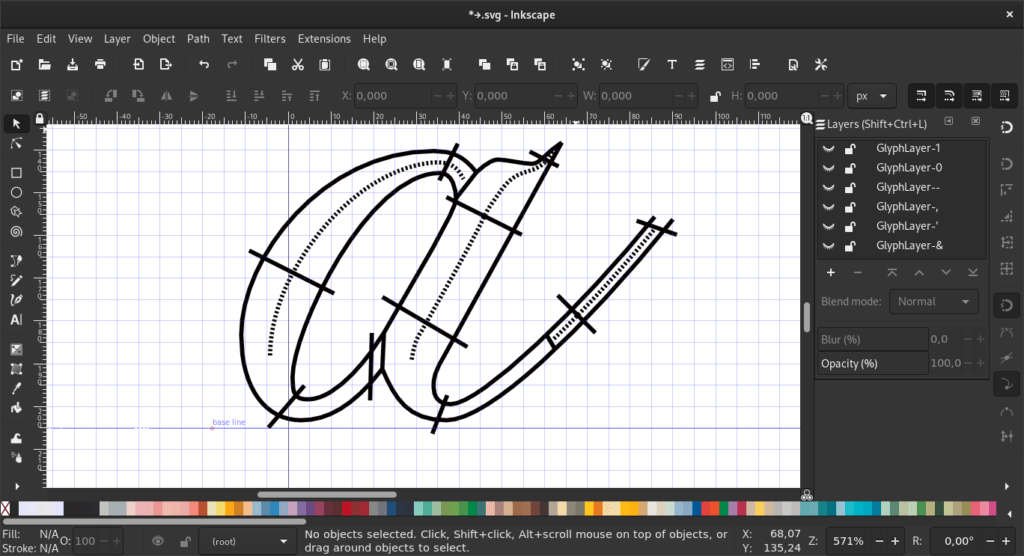Select the Text tool in toolbox
The height and width of the screenshot is (556, 1024).
pos(16,320)
